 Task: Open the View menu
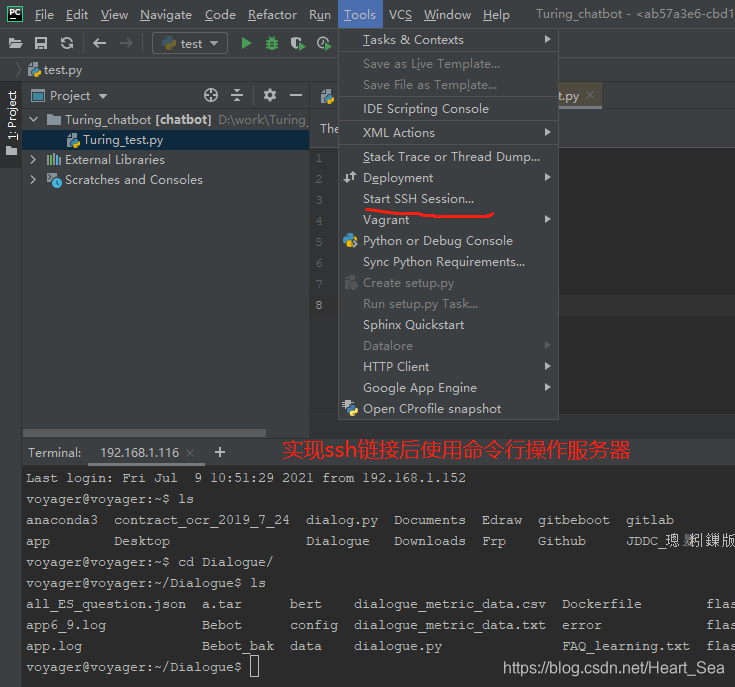(x=114, y=15)
